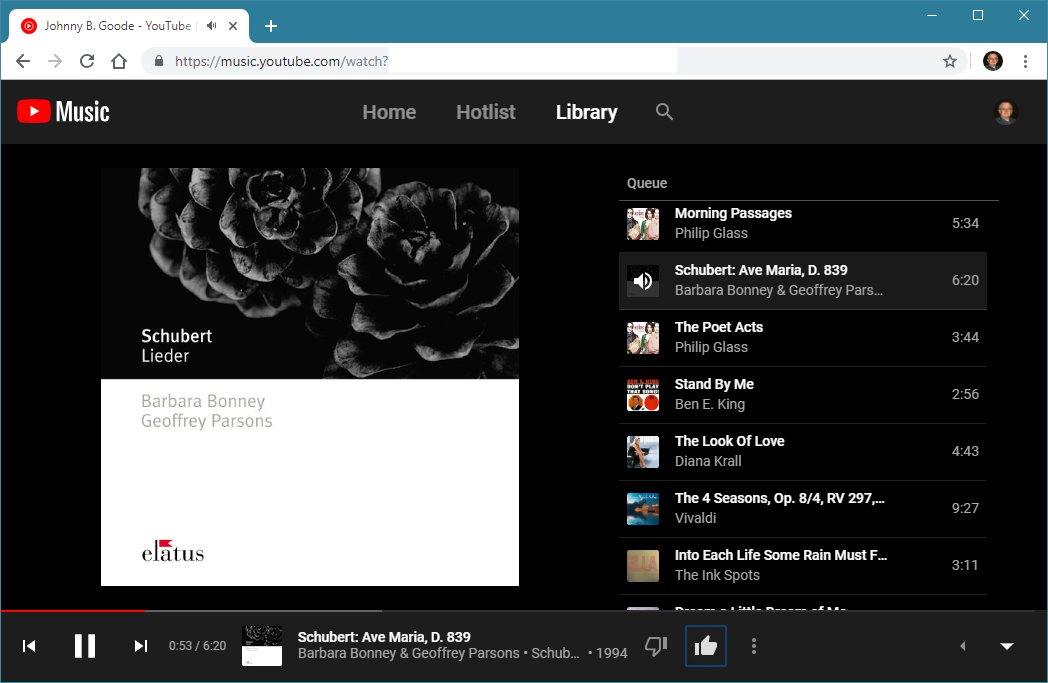
Task: Open the Chrome profile avatar
Action: [x=993, y=61]
